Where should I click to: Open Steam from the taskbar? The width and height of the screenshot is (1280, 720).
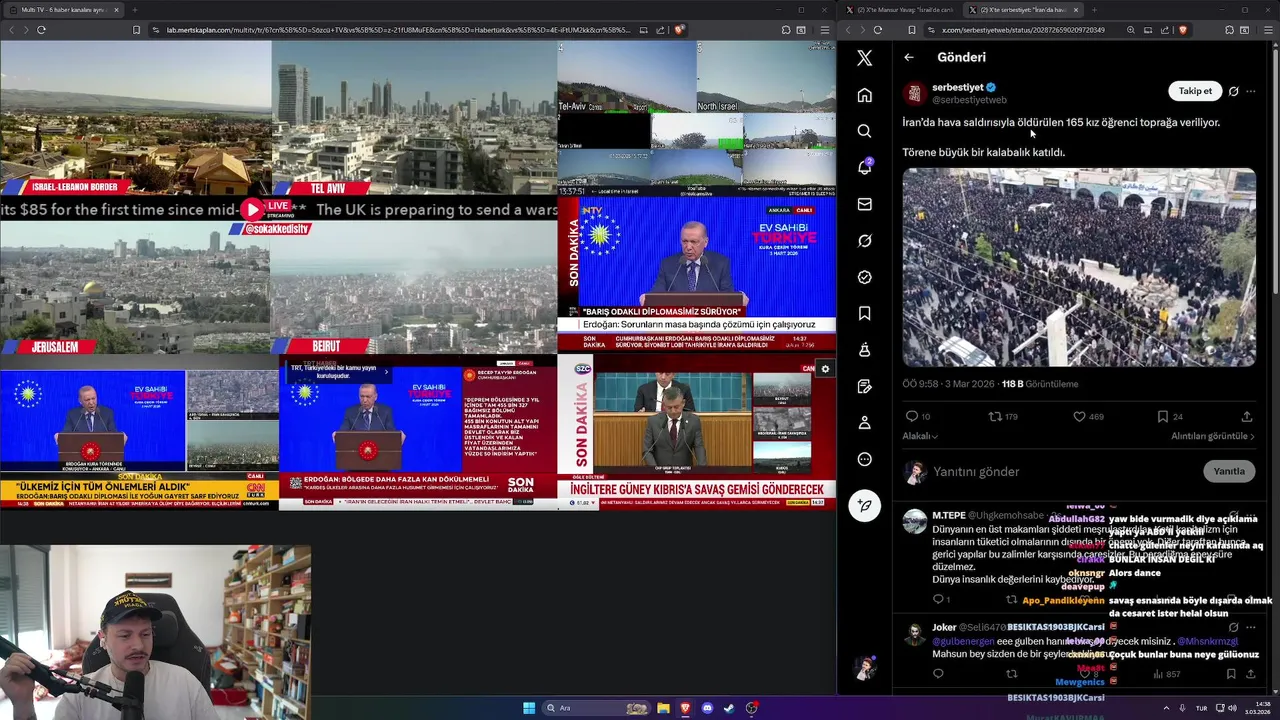729,708
